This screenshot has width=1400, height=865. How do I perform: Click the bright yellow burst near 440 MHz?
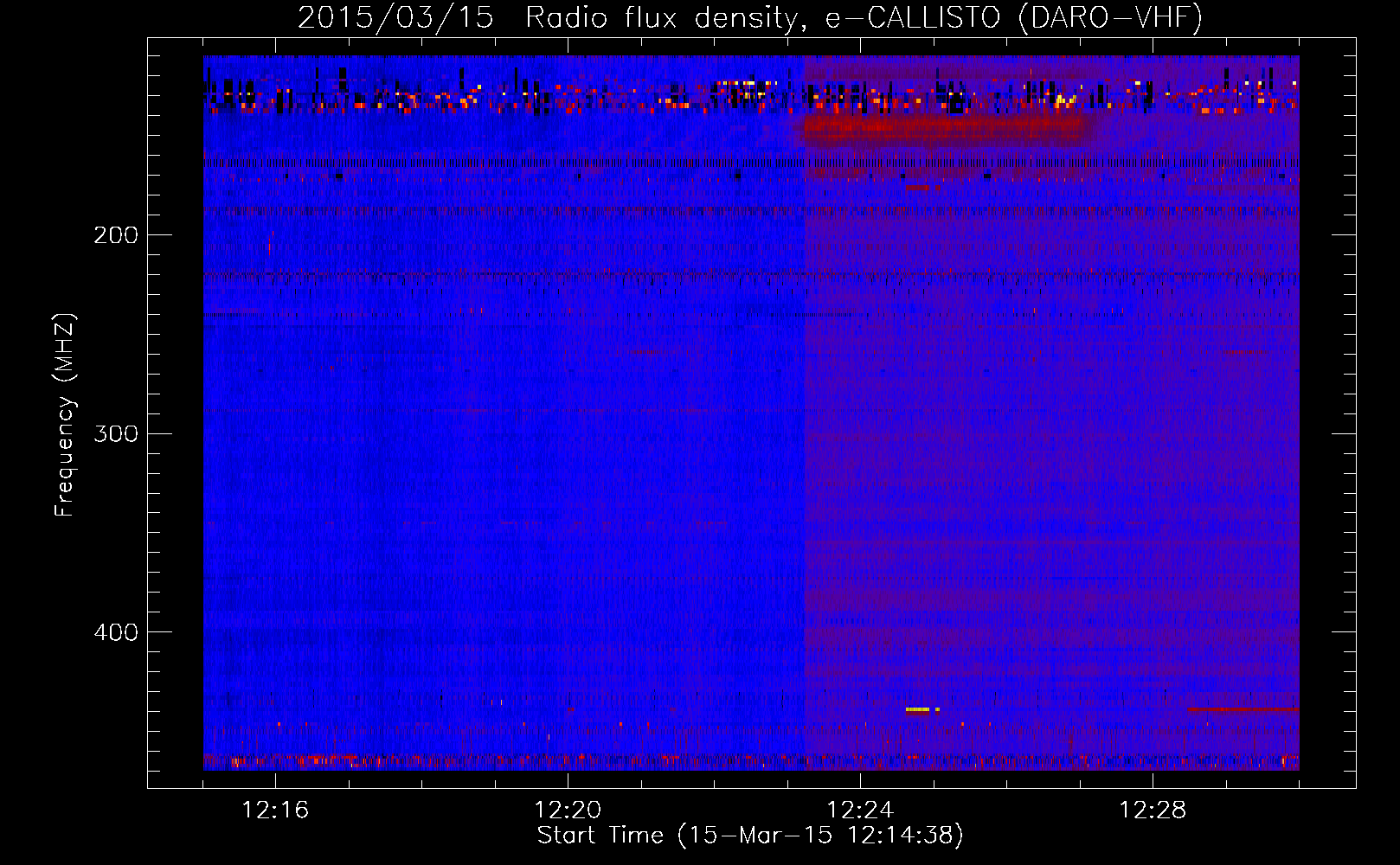[918, 709]
